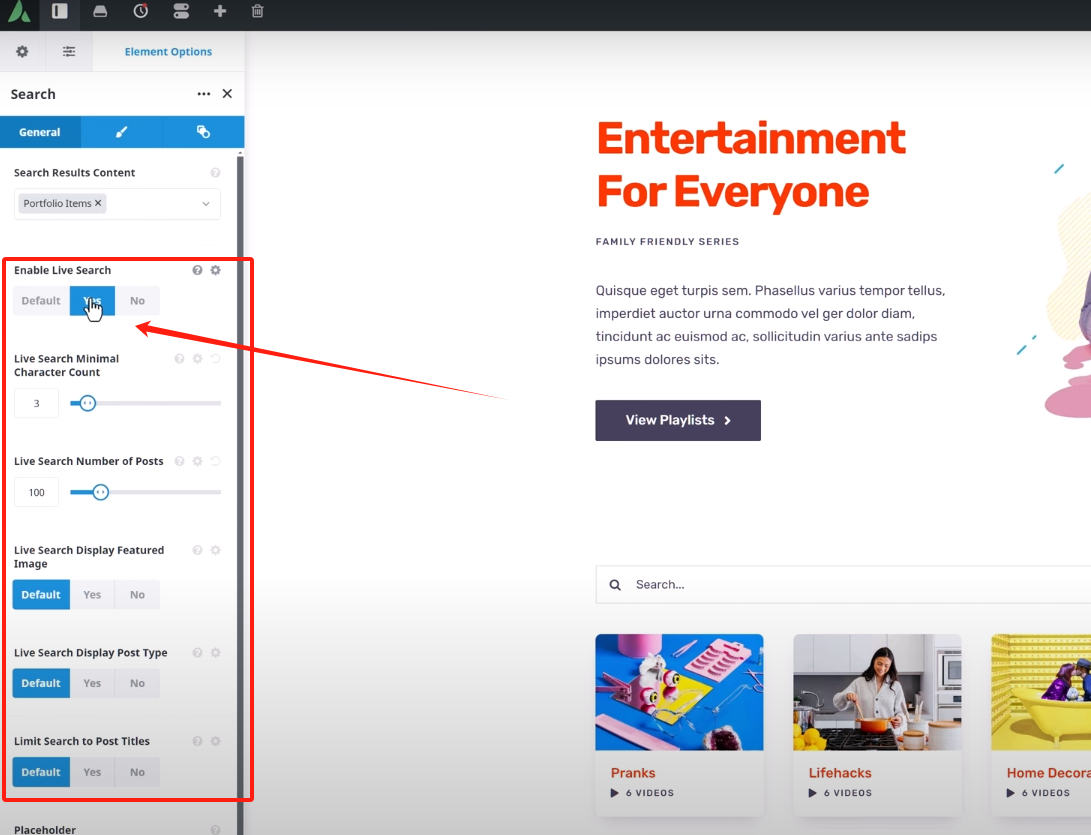Click the View Playlists button
This screenshot has height=835, width=1091.
[x=677, y=420]
